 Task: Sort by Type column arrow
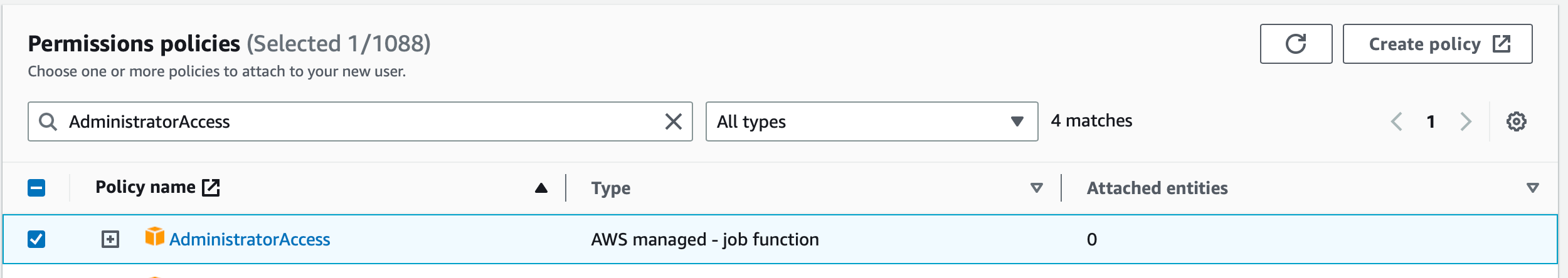(1036, 188)
